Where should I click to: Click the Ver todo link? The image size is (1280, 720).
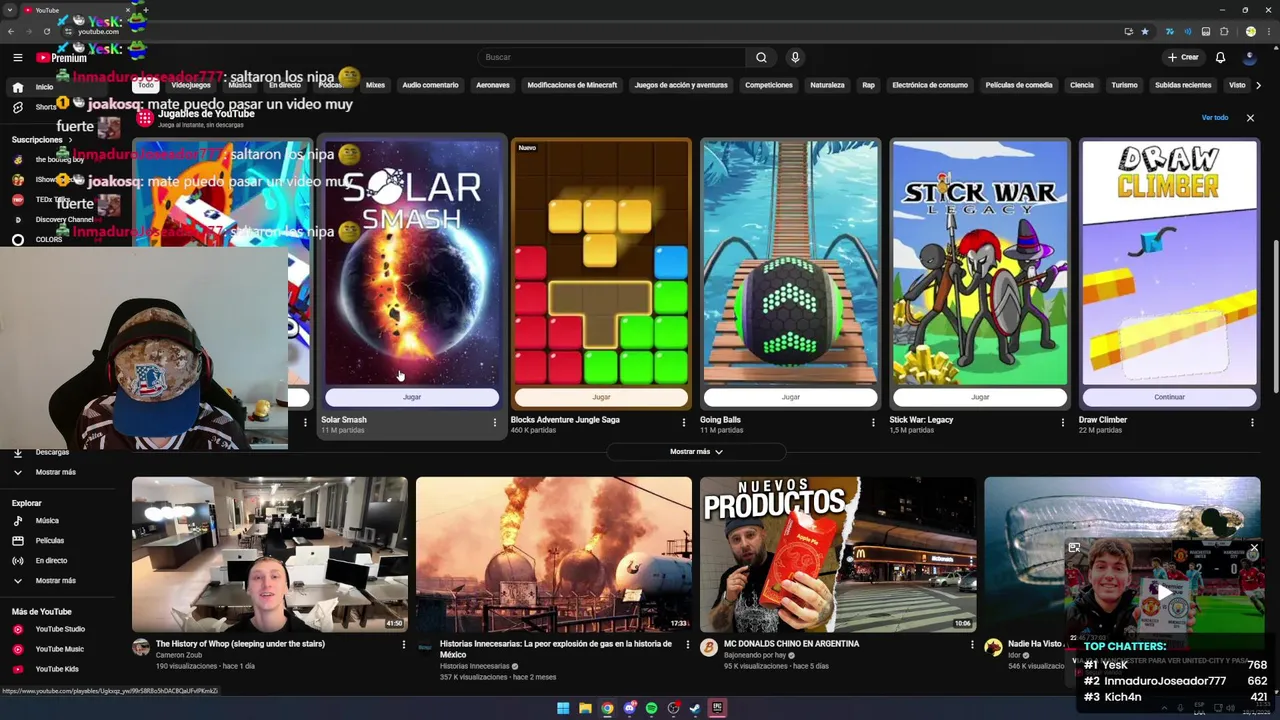click(1215, 118)
